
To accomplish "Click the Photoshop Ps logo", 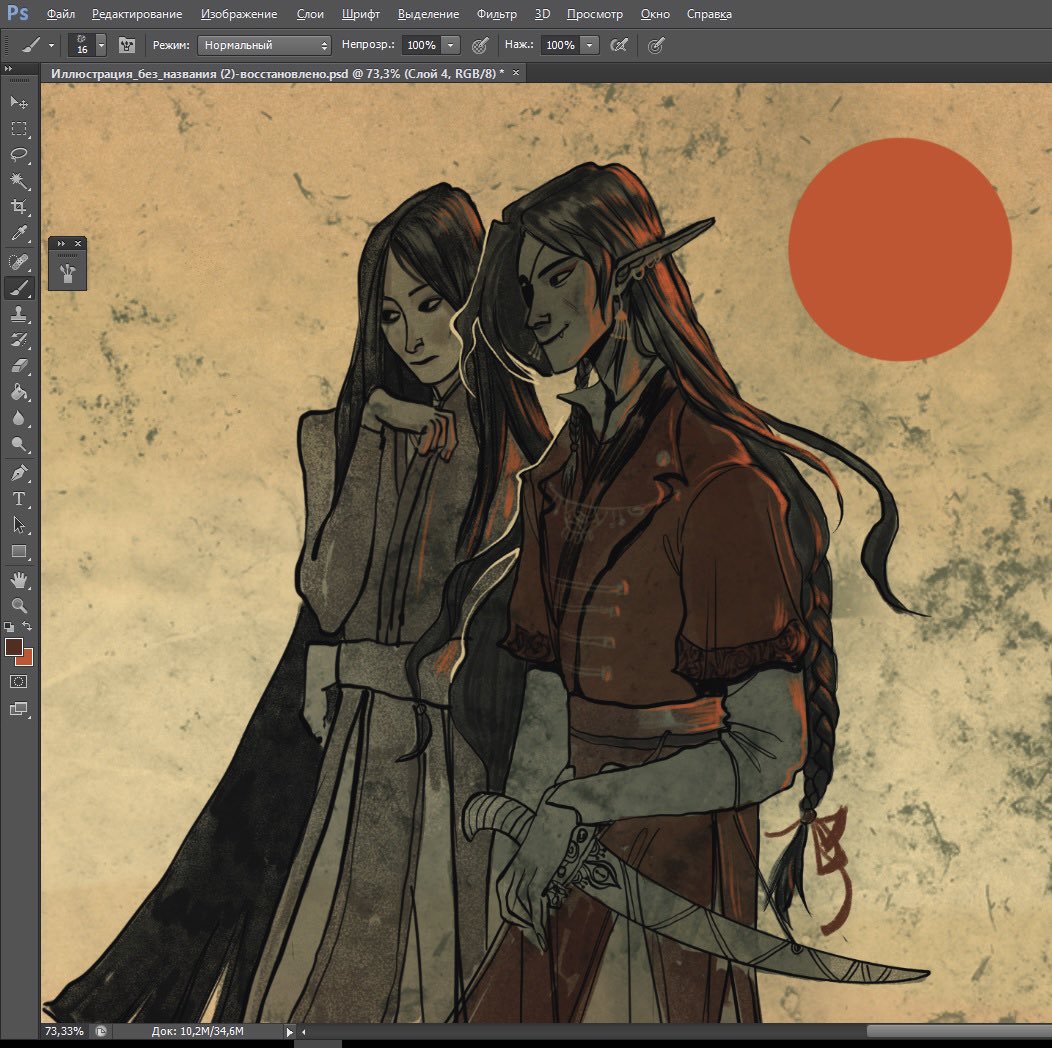I will [17, 13].
